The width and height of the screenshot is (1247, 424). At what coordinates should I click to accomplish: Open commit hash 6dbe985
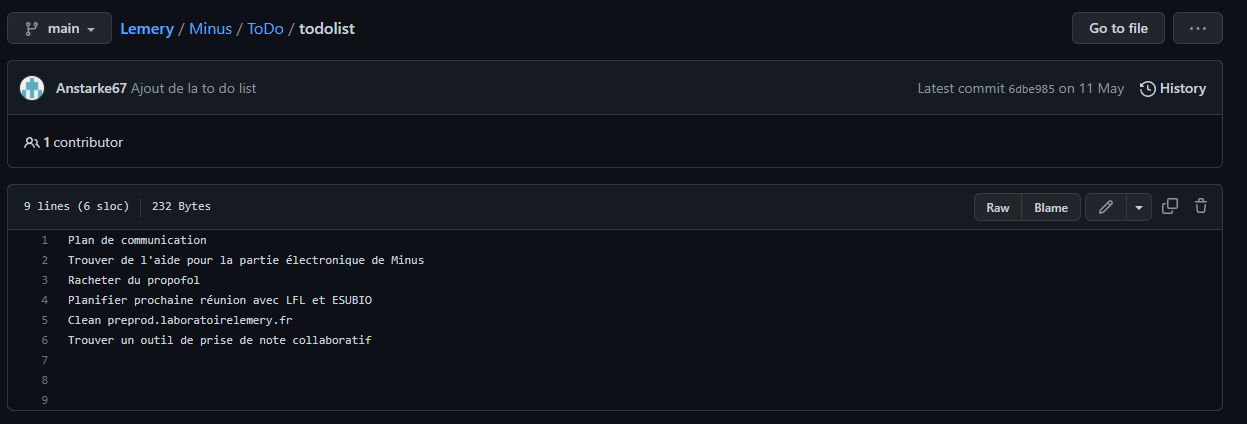[1031, 89]
